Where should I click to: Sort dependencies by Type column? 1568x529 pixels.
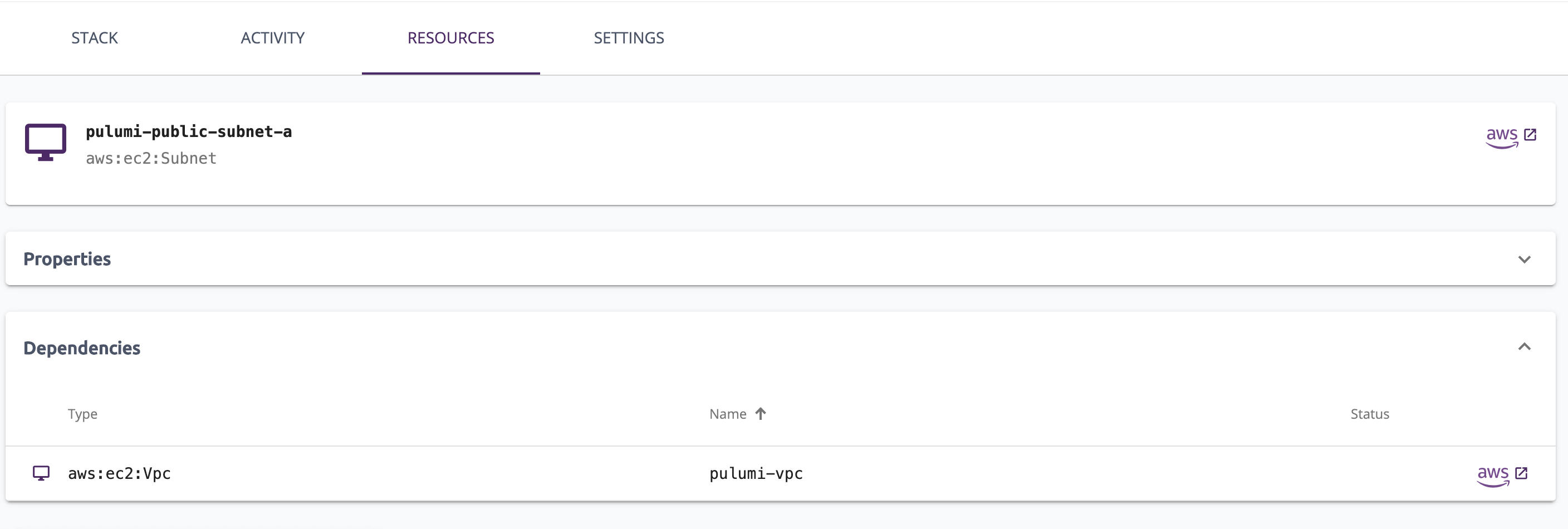82,414
